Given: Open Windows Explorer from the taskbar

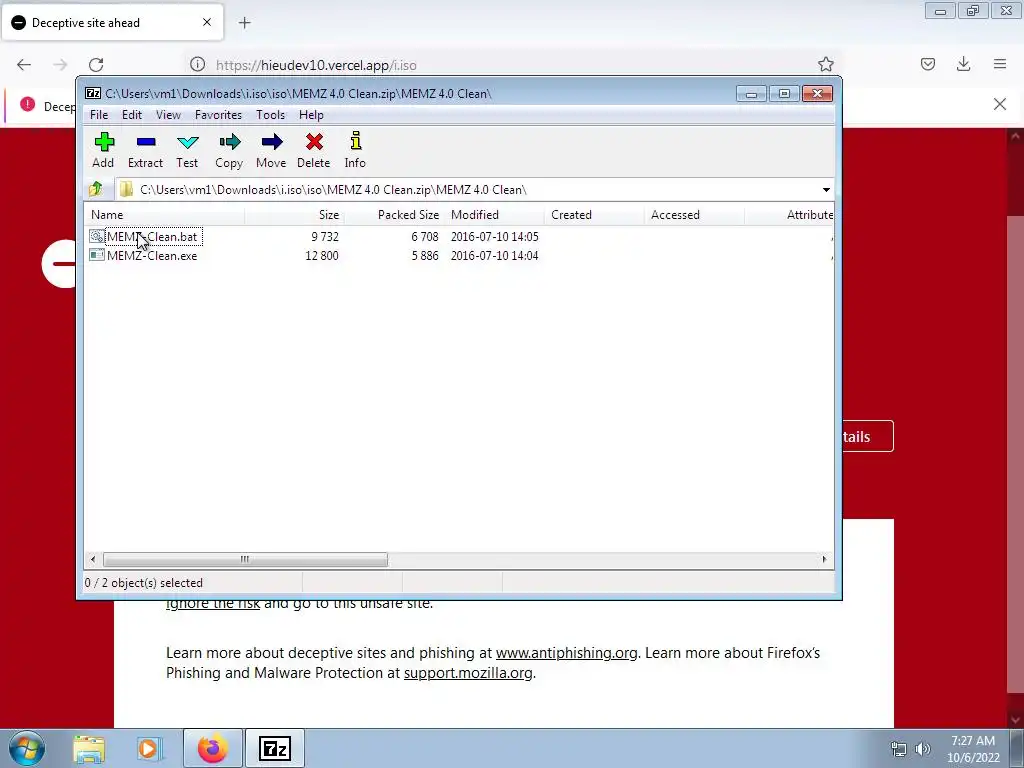Looking at the screenshot, I should click(x=89, y=749).
